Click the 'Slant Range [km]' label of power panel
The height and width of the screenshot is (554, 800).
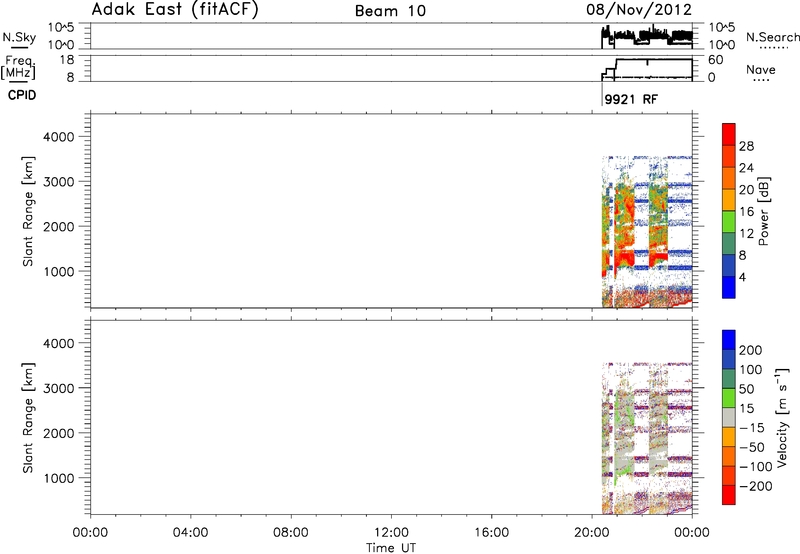(28, 211)
